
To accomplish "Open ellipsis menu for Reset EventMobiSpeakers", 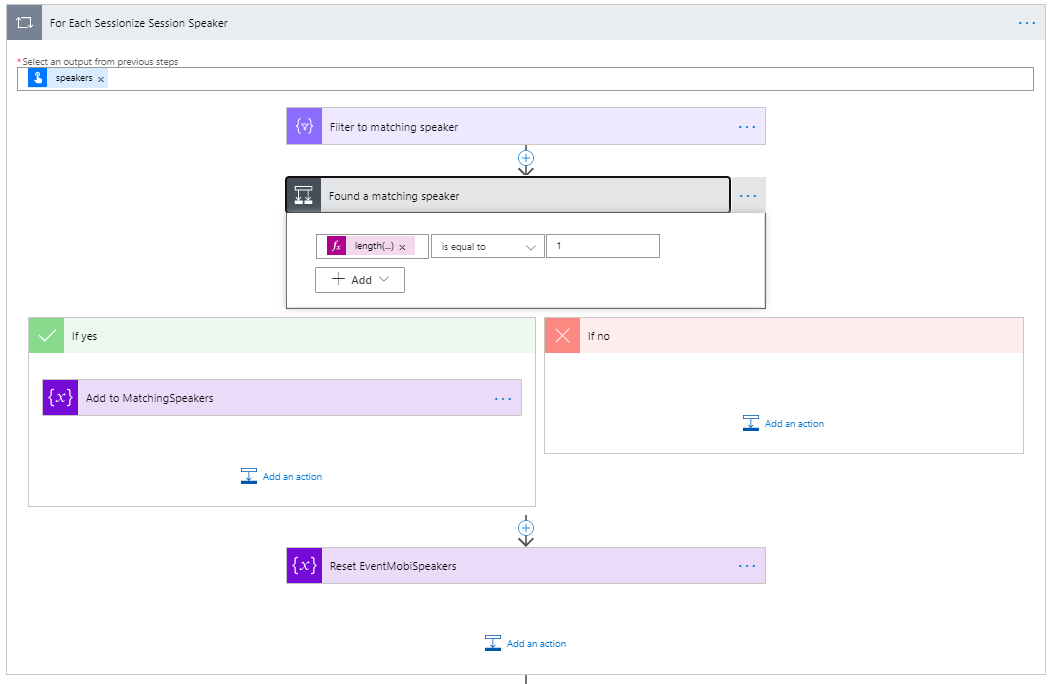I will [747, 566].
